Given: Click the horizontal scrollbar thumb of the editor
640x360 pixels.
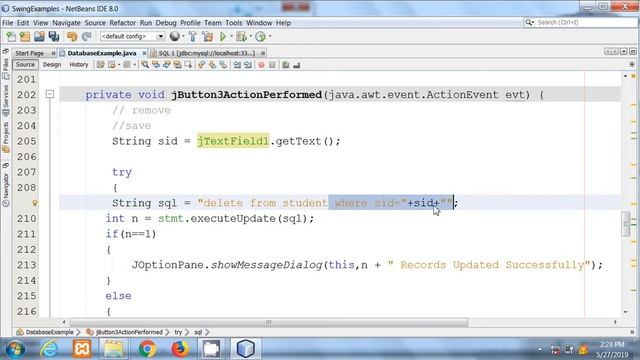Looking at the screenshot, I should point(269,322).
